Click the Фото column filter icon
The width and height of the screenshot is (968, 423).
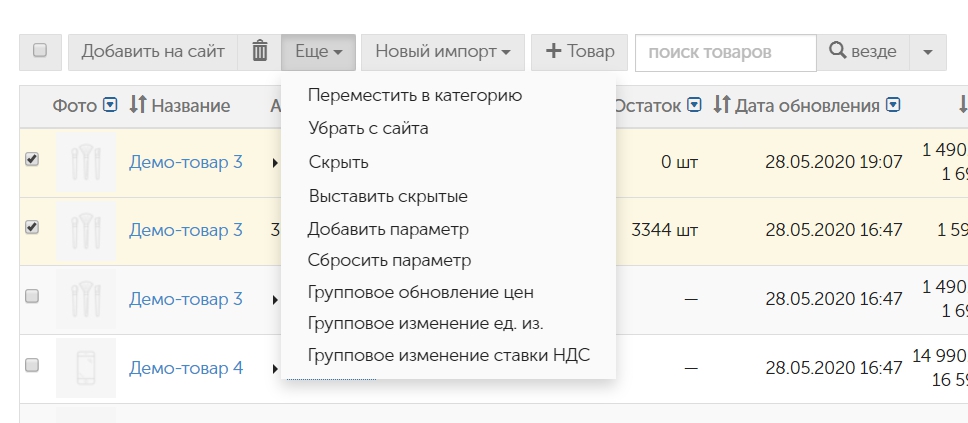click(110, 105)
